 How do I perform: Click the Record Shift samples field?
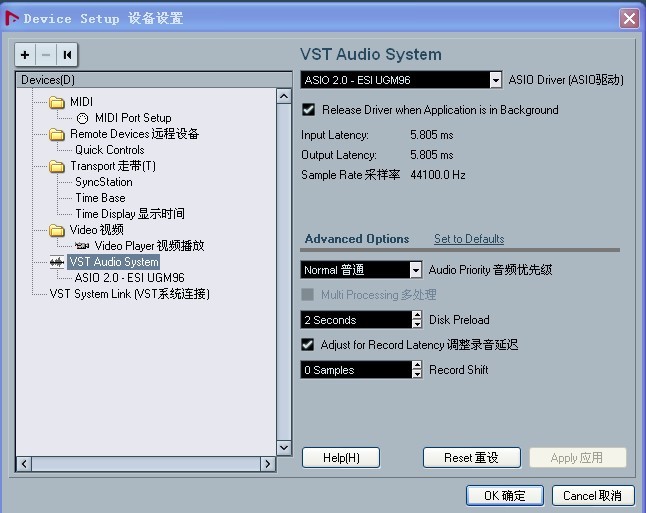(x=355, y=370)
